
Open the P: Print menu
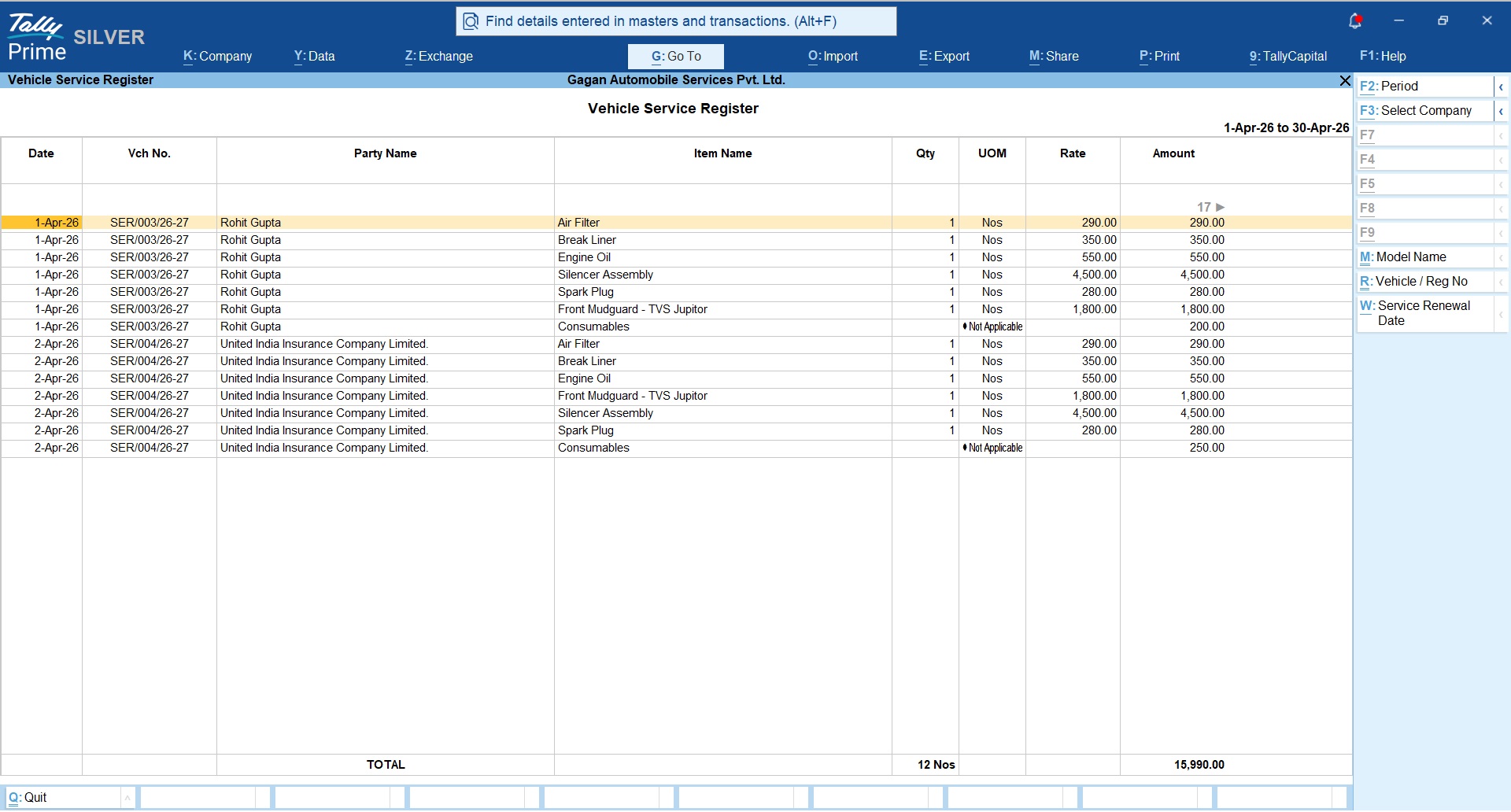(x=1159, y=57)
